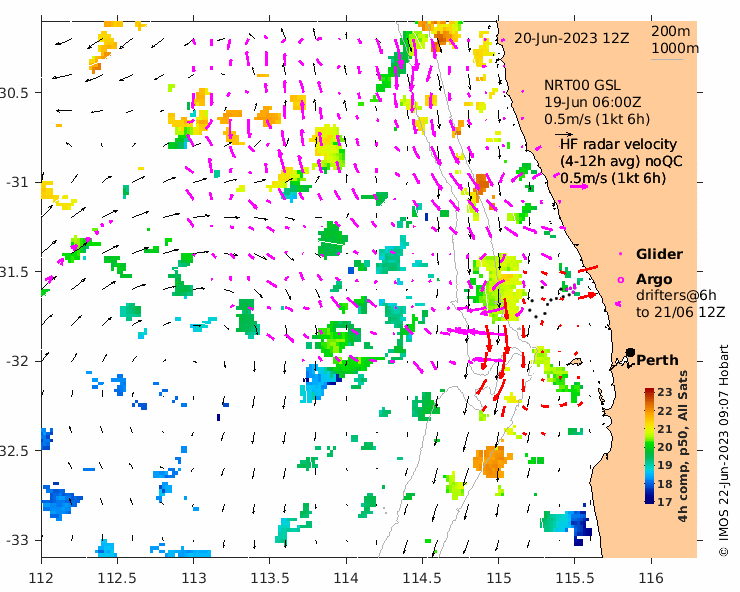The image size is (740, 592).
Task: Click the latitude axis label -32
Action: (x=17, y=361)
